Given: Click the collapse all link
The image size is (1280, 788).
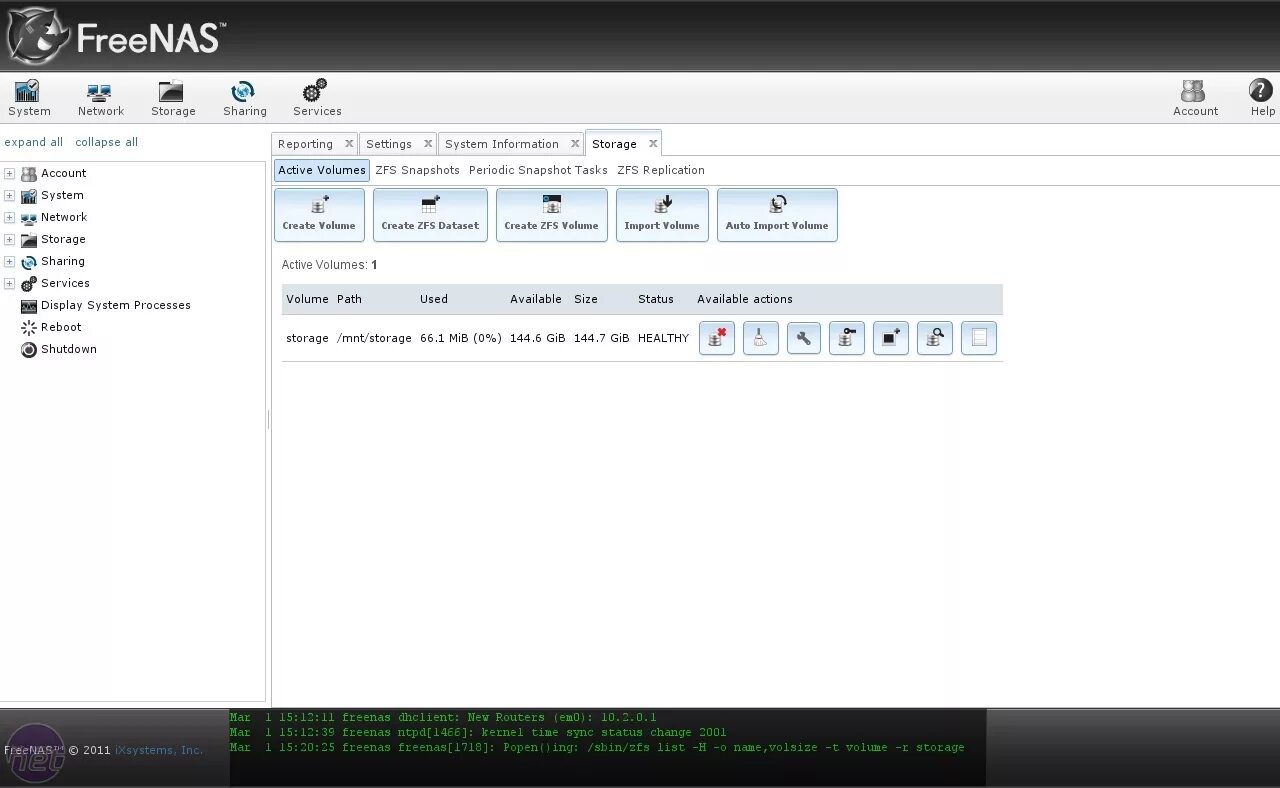Looking at the screenshot, I should click(x=106, y=142).
